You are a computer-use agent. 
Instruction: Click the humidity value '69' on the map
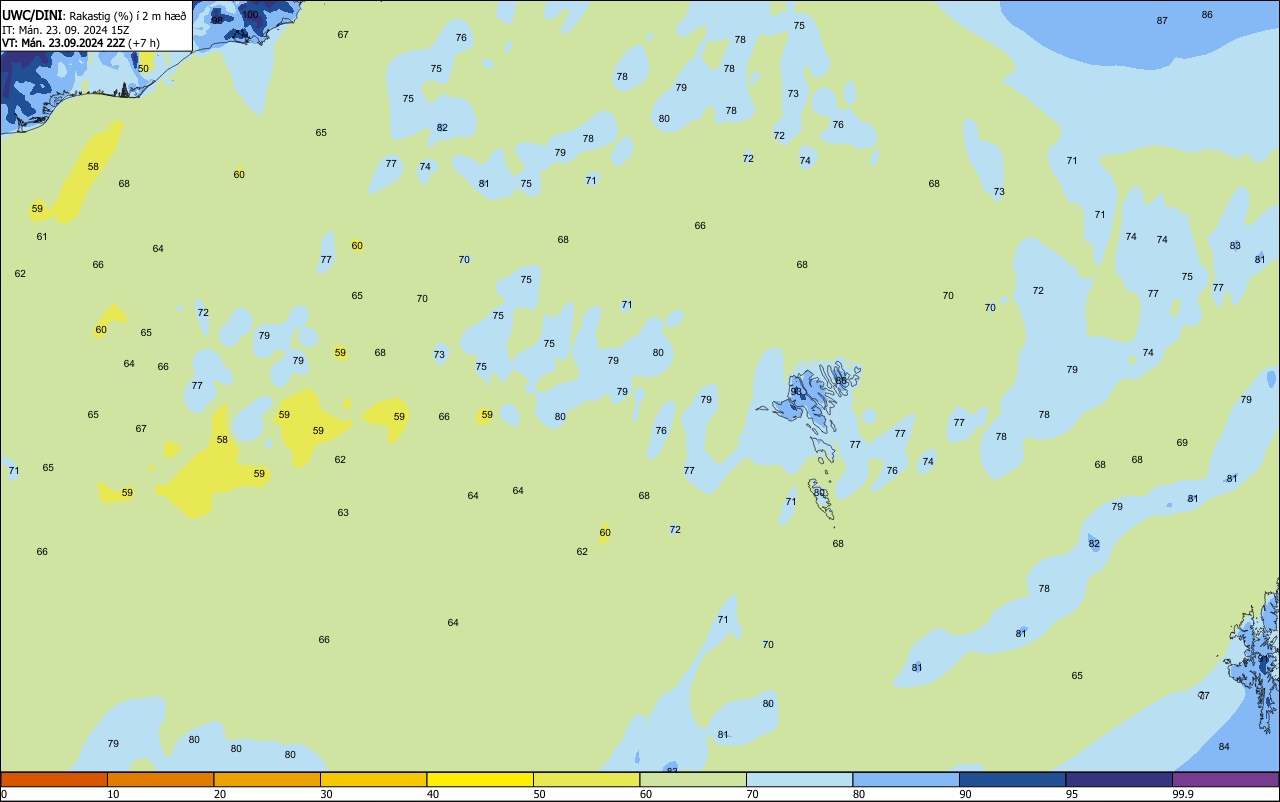[1182, 443]
